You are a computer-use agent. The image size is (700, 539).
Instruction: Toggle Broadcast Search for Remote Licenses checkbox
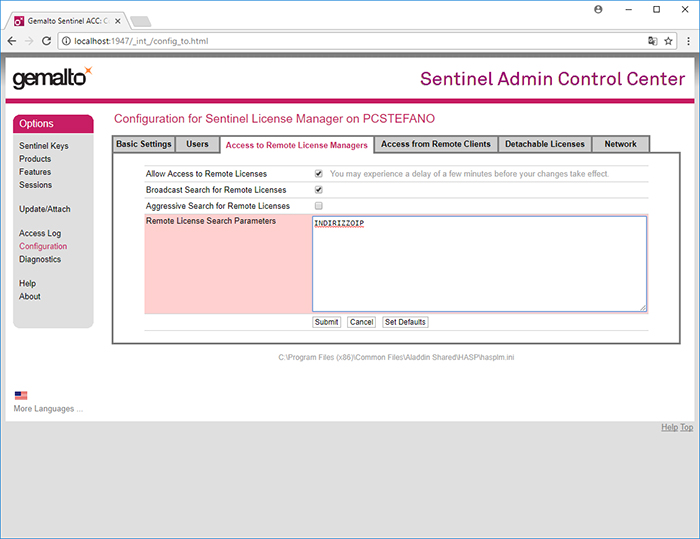[319, 190]
